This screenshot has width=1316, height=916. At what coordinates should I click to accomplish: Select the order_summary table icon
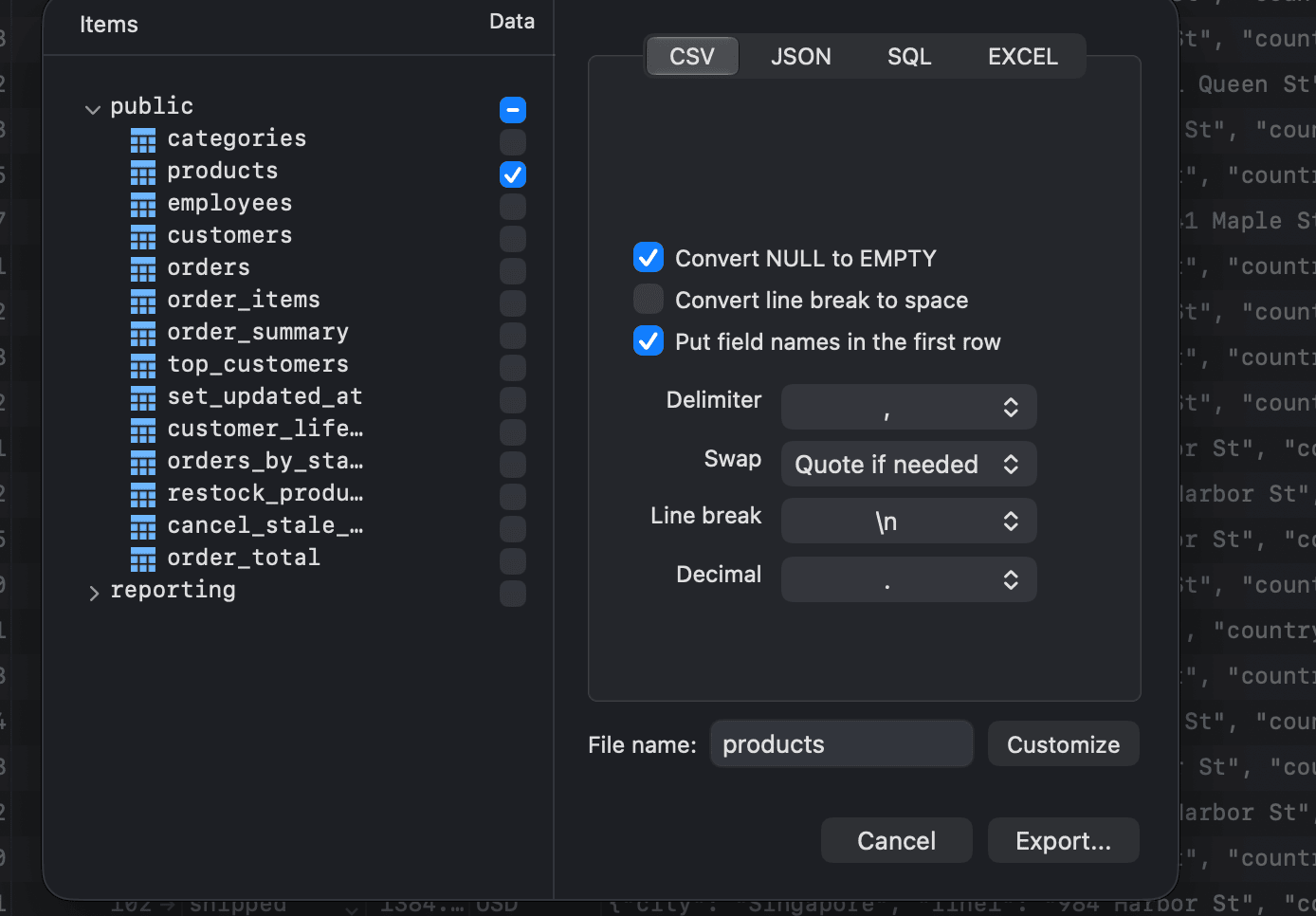click(143, 334)
